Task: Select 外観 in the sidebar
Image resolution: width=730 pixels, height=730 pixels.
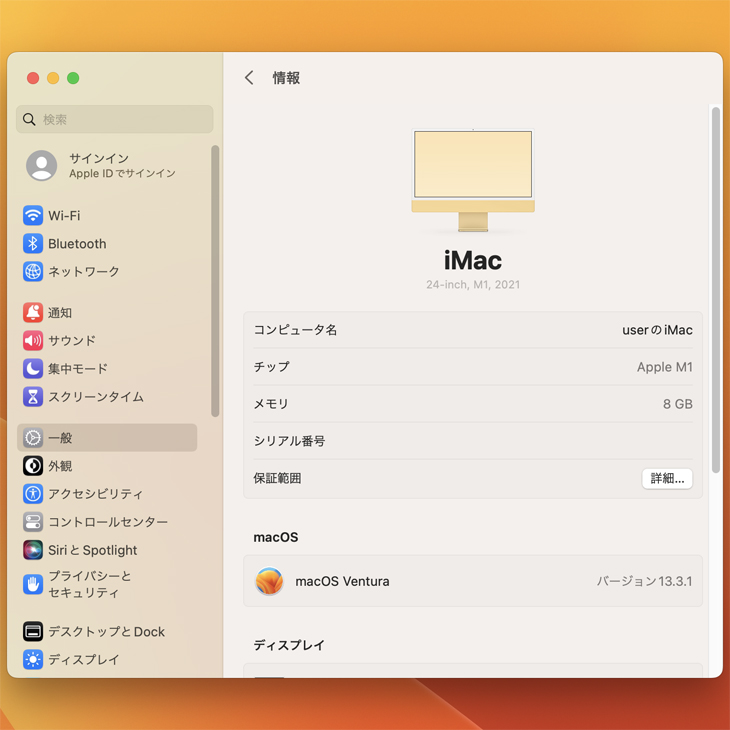Action: point(60,466)
